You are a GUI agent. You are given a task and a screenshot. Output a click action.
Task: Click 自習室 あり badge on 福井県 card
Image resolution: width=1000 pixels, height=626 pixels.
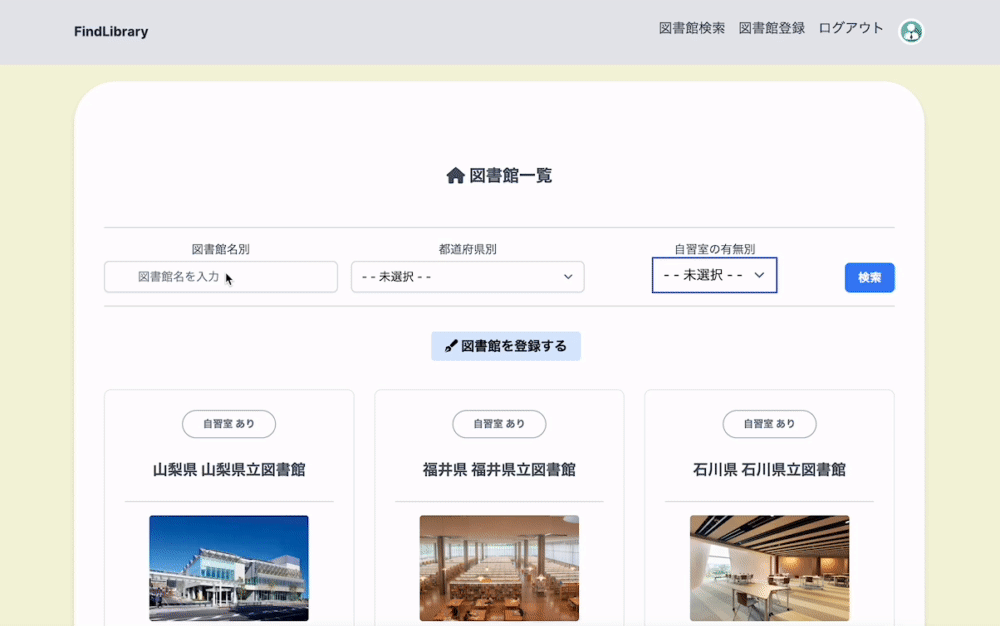click(x=499, y=424)
